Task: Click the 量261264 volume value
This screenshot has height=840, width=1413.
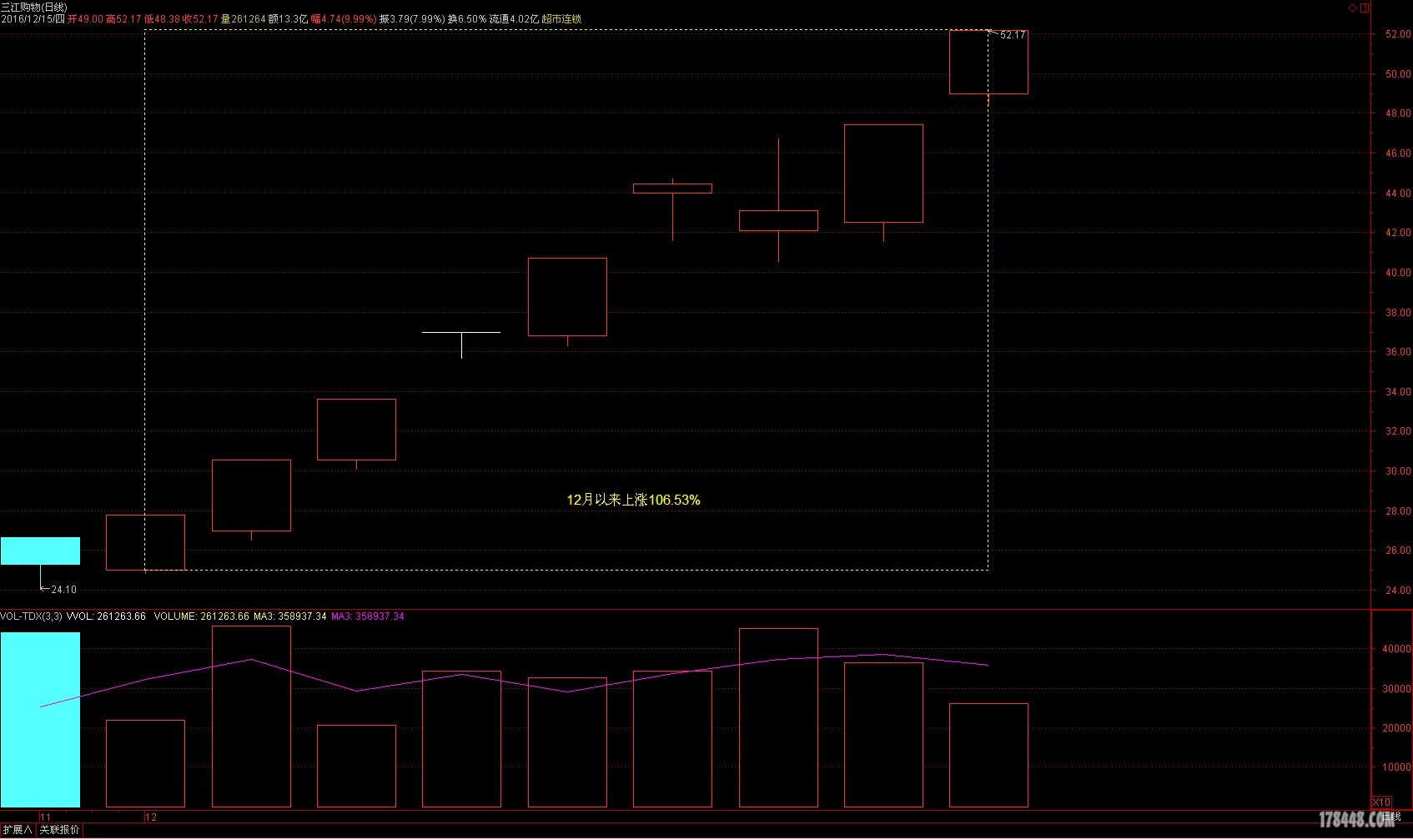Action: tap(243, 18)
